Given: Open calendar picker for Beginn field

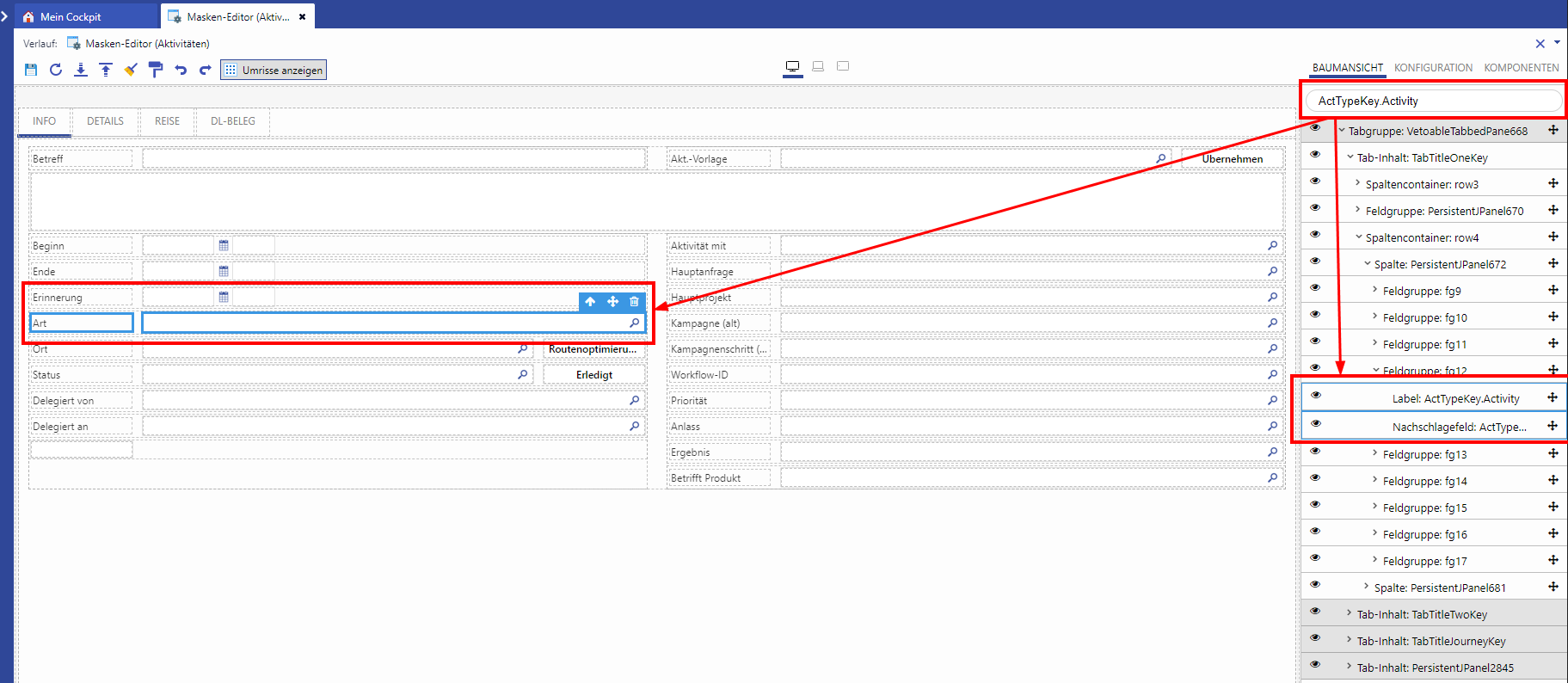Looking at the screenshot, I should click(224, 245).
